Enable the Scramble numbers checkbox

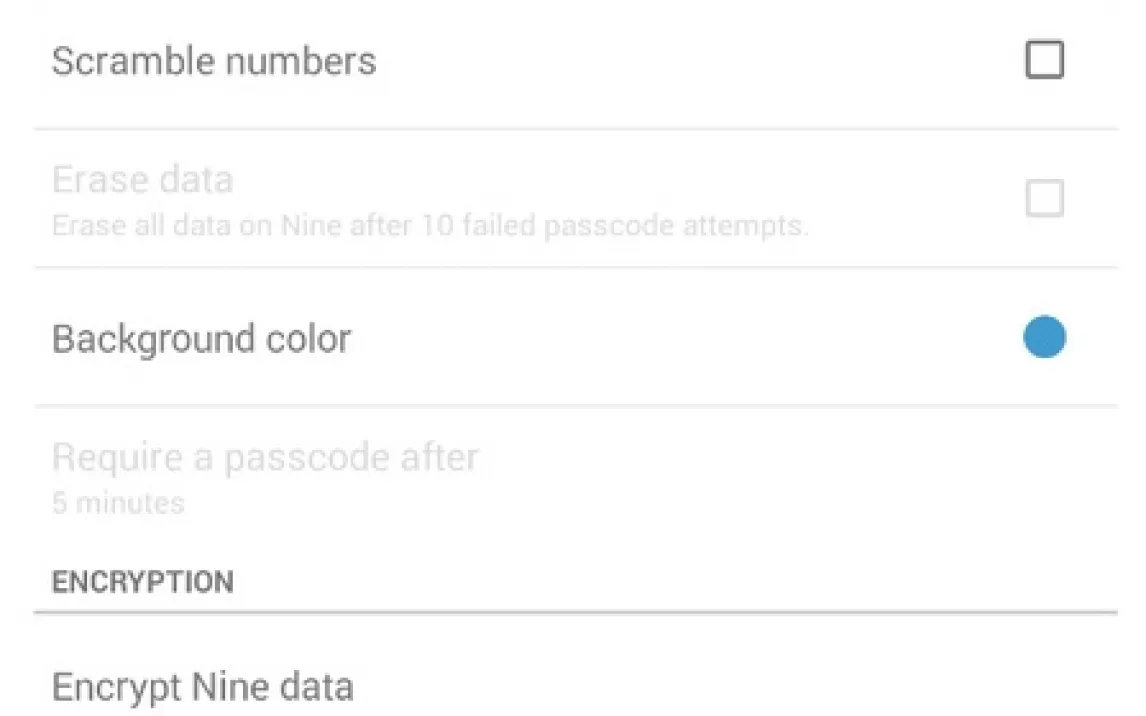pyautogui.click(x=1044, y=61)
